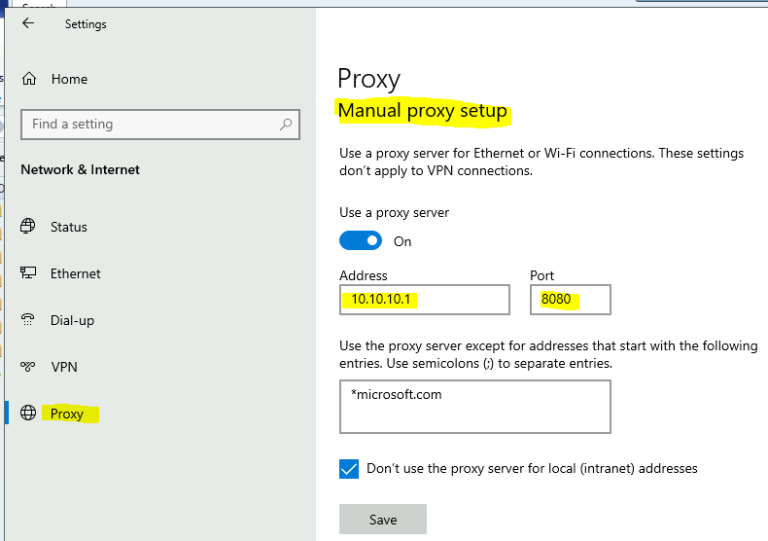Click the Port field showing 8080
This screenshot has height=541, width=768.
tap(570, 299)
